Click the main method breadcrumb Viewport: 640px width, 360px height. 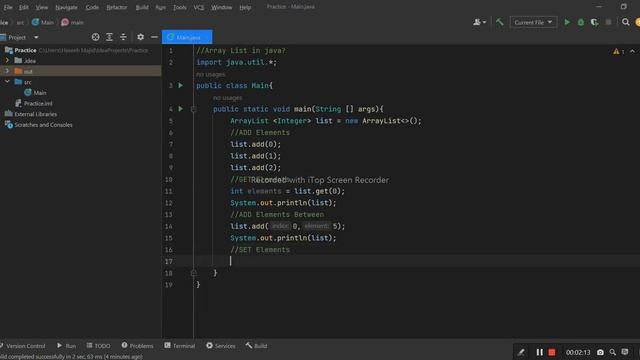click(72, 22)
